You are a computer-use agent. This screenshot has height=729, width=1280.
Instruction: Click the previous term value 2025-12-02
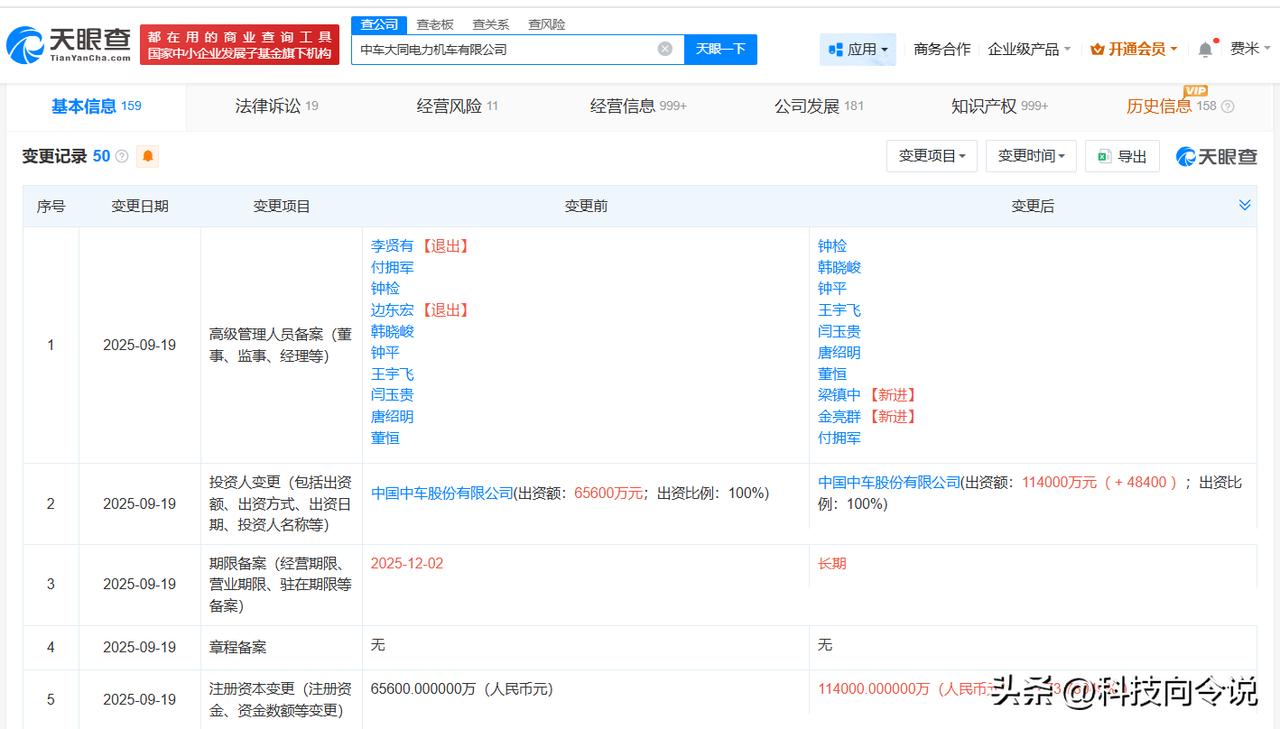click(407, 563)
